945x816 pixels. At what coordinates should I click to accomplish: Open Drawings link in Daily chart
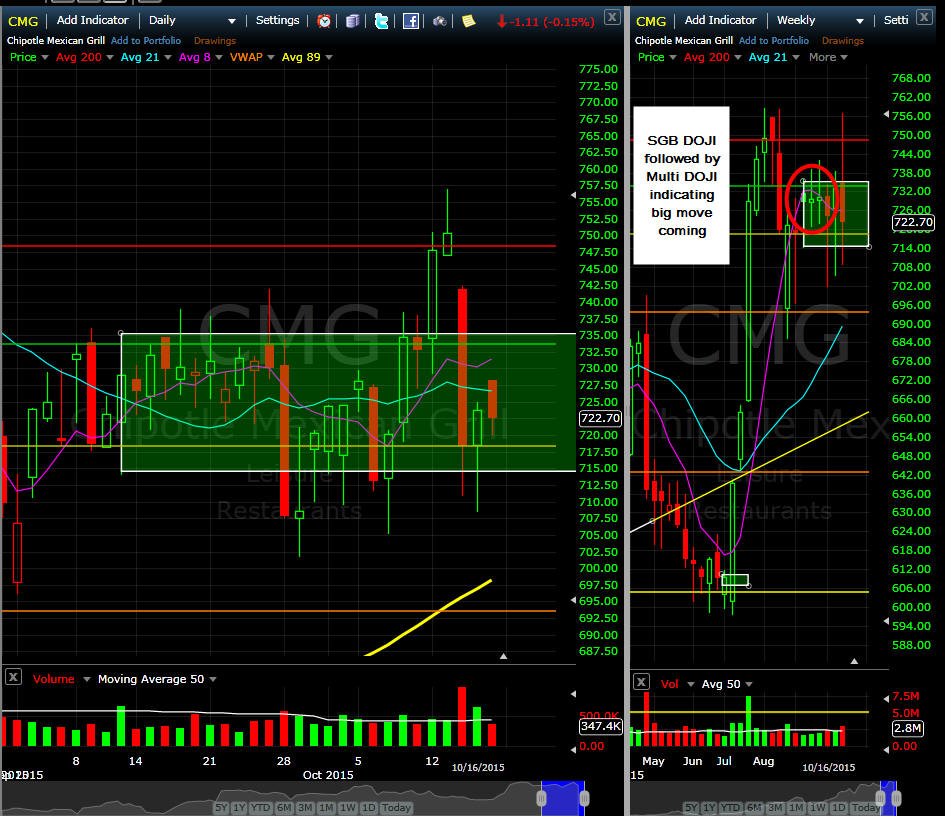(x=215, y=40)
